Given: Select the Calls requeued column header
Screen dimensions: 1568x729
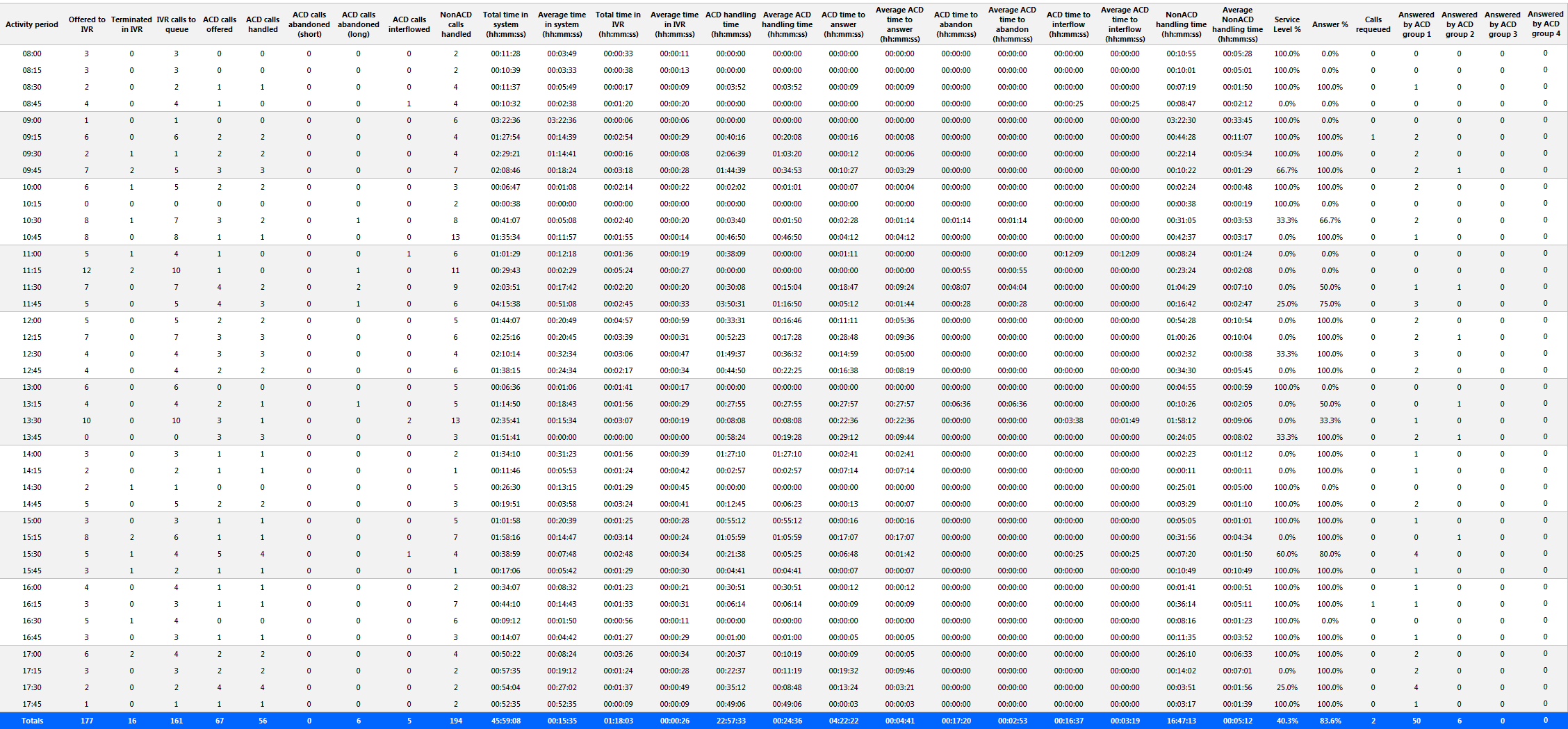Looking at the screenshot, I should pyautogui.click(x=1373, y=24).
